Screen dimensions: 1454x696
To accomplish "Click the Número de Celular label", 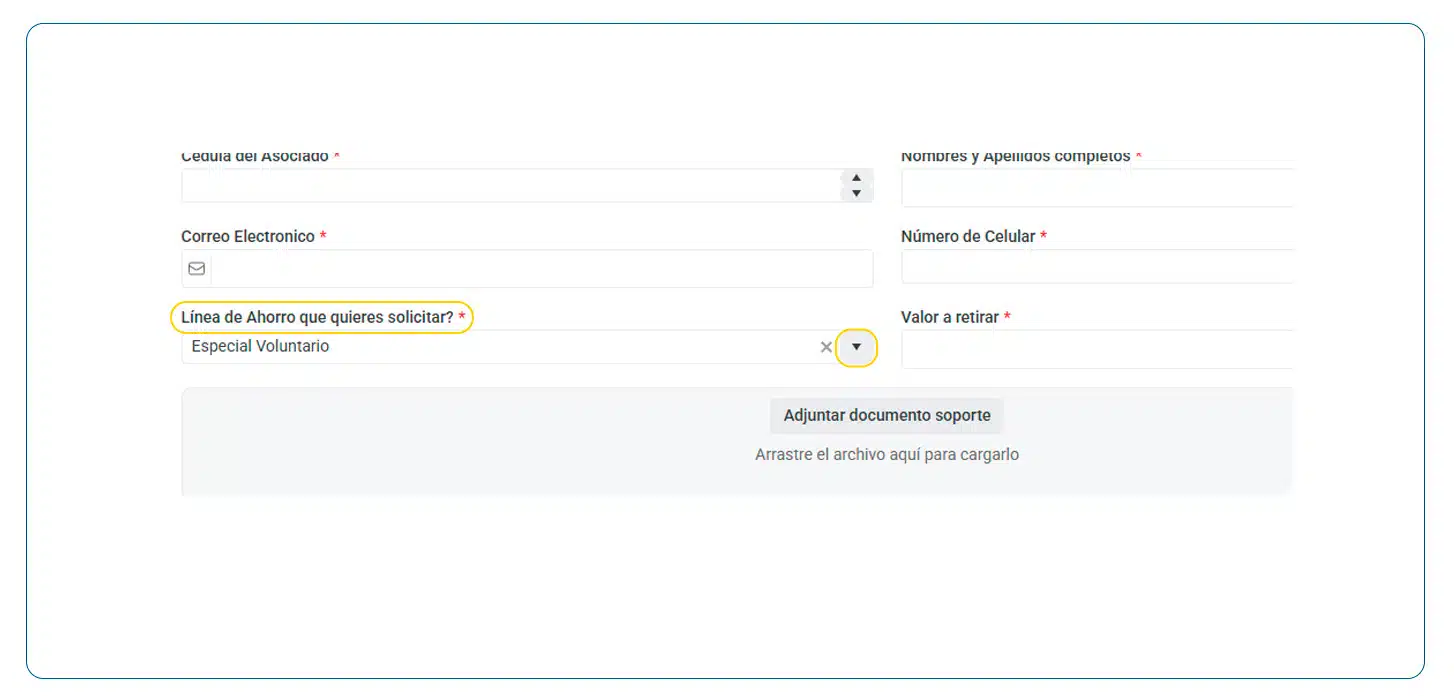I will (x=967, y=237).
